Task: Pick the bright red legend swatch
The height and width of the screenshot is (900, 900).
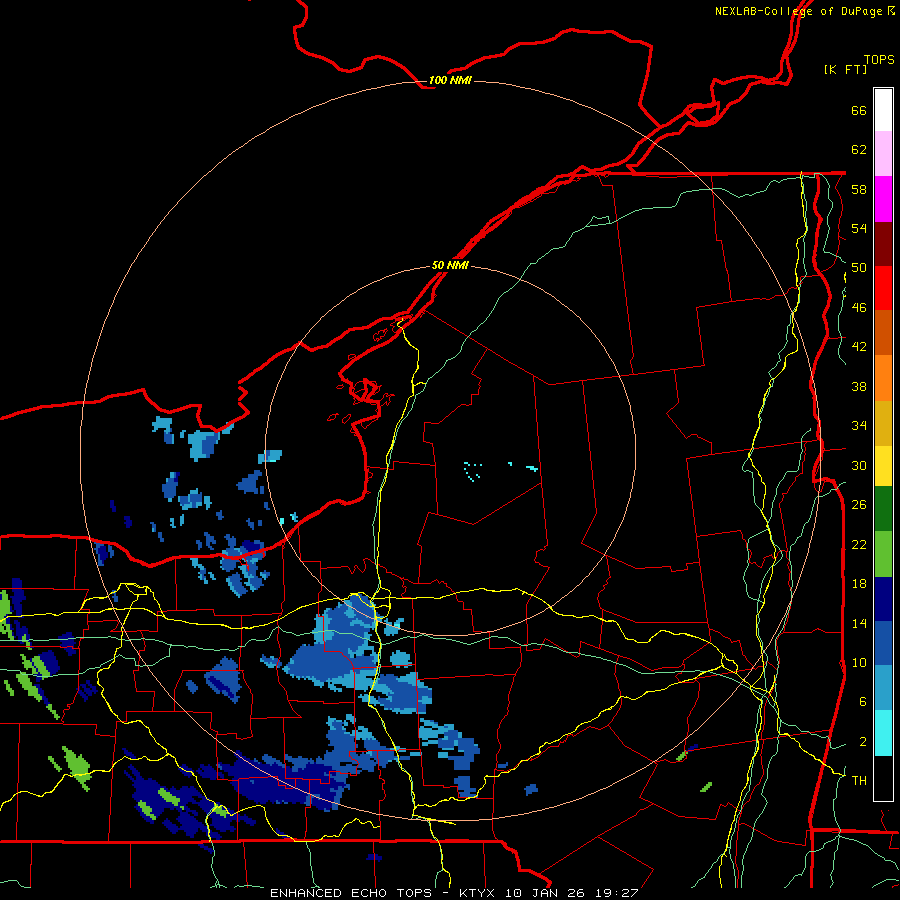Action: [883, 288]
